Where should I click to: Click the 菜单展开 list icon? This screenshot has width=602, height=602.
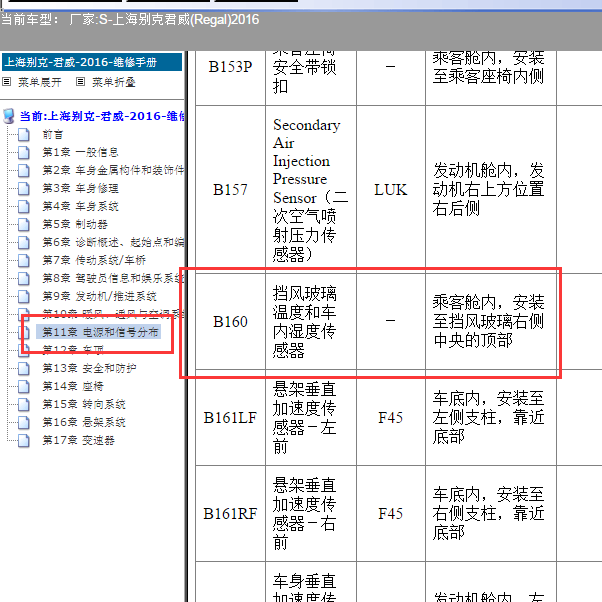7,82
